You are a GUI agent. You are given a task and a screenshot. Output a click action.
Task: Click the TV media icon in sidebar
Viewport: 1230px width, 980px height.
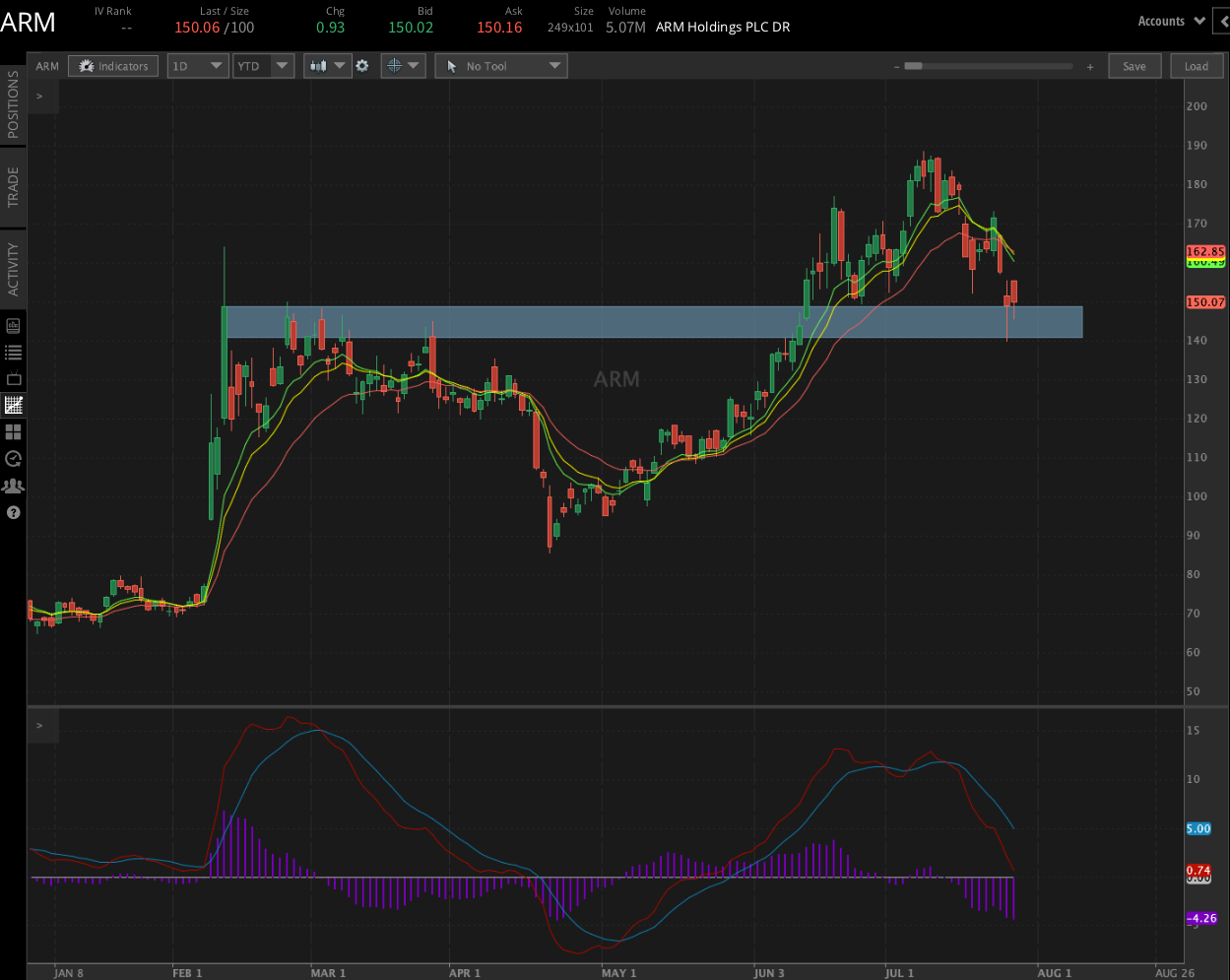point(14,378)
